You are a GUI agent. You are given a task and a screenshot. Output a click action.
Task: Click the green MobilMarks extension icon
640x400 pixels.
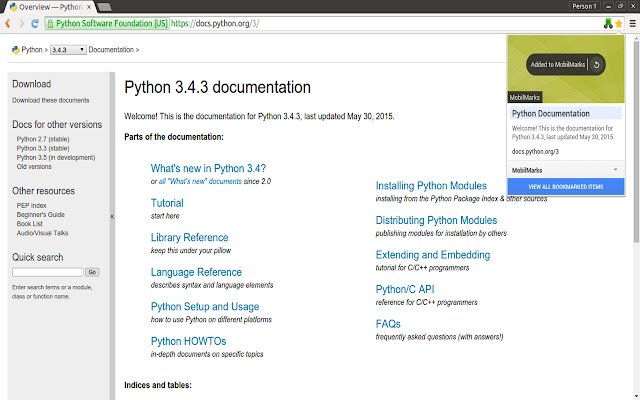(607, 22)
